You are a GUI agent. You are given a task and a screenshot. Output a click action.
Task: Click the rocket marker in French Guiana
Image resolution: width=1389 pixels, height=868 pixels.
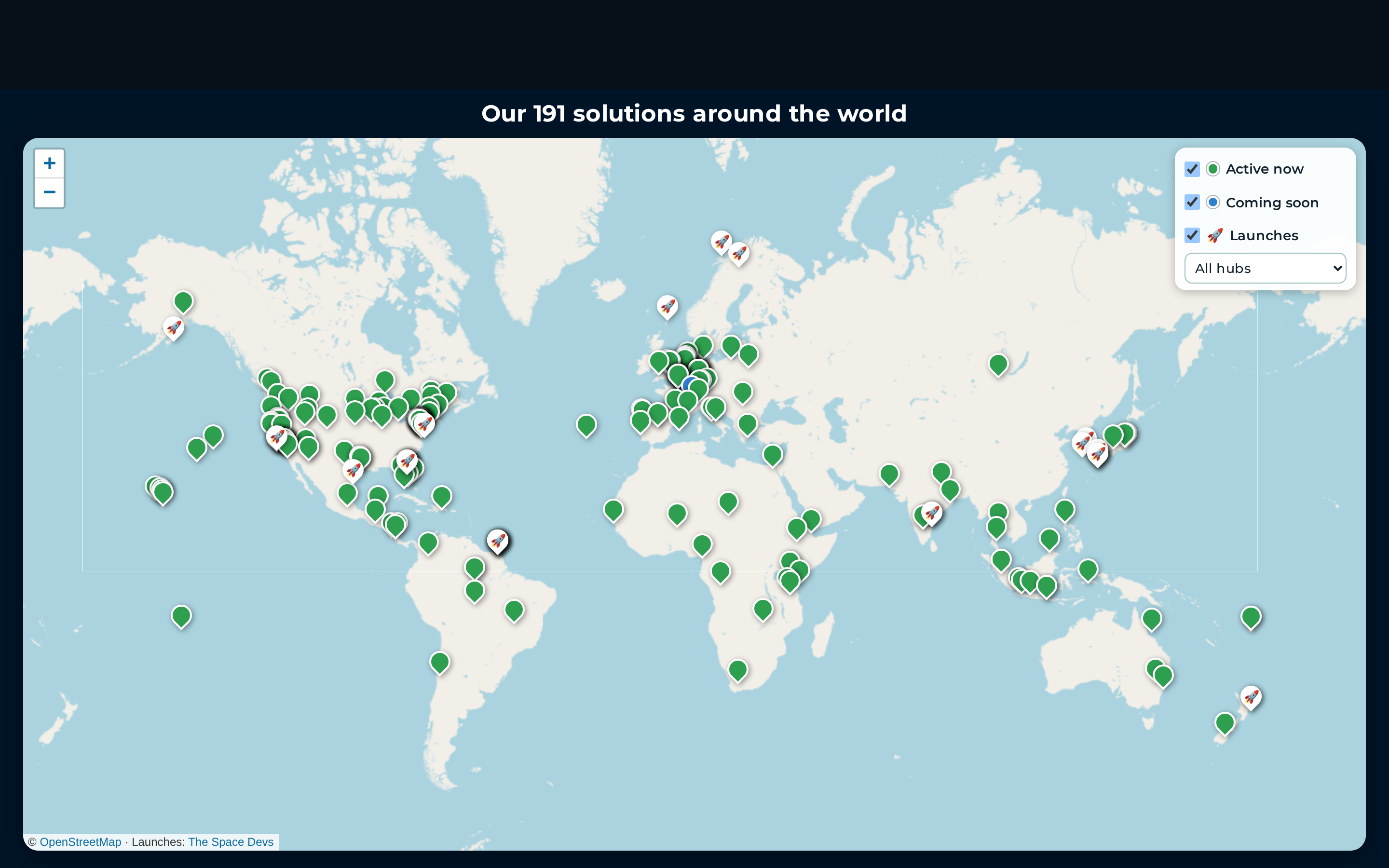click(498, 542)
